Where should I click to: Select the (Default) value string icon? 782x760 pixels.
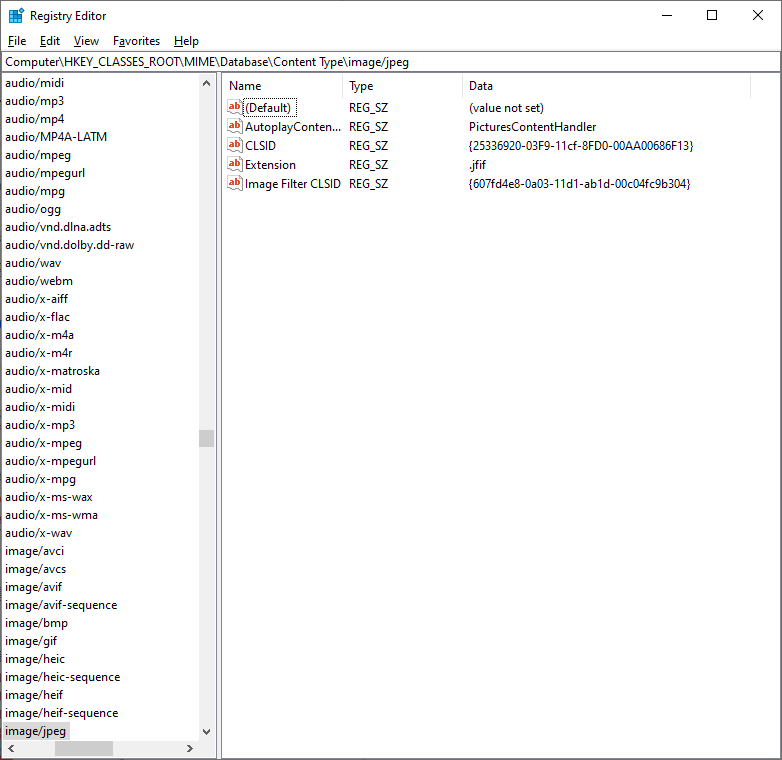235,107
